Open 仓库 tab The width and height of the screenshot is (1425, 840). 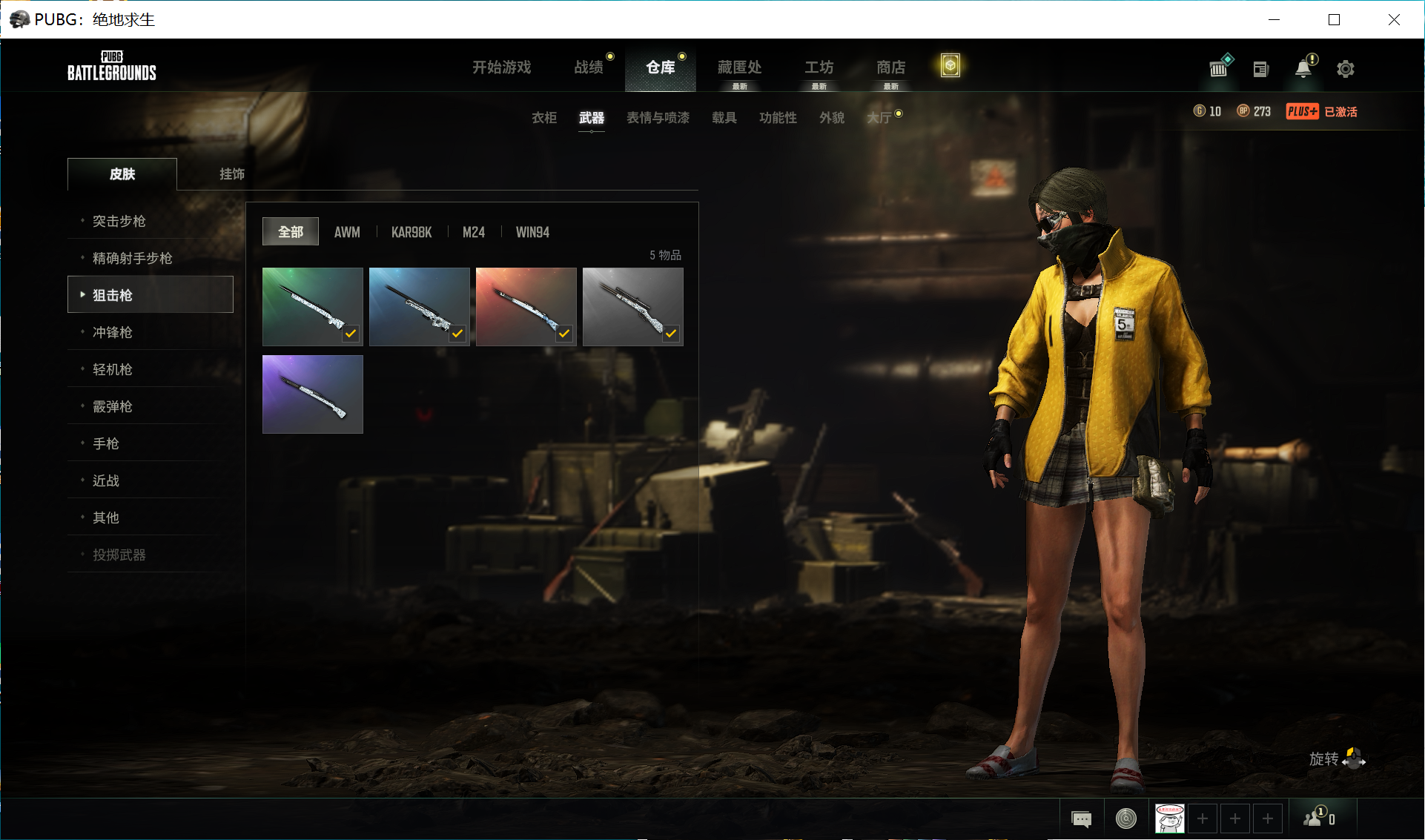click(x=661, y=67)
